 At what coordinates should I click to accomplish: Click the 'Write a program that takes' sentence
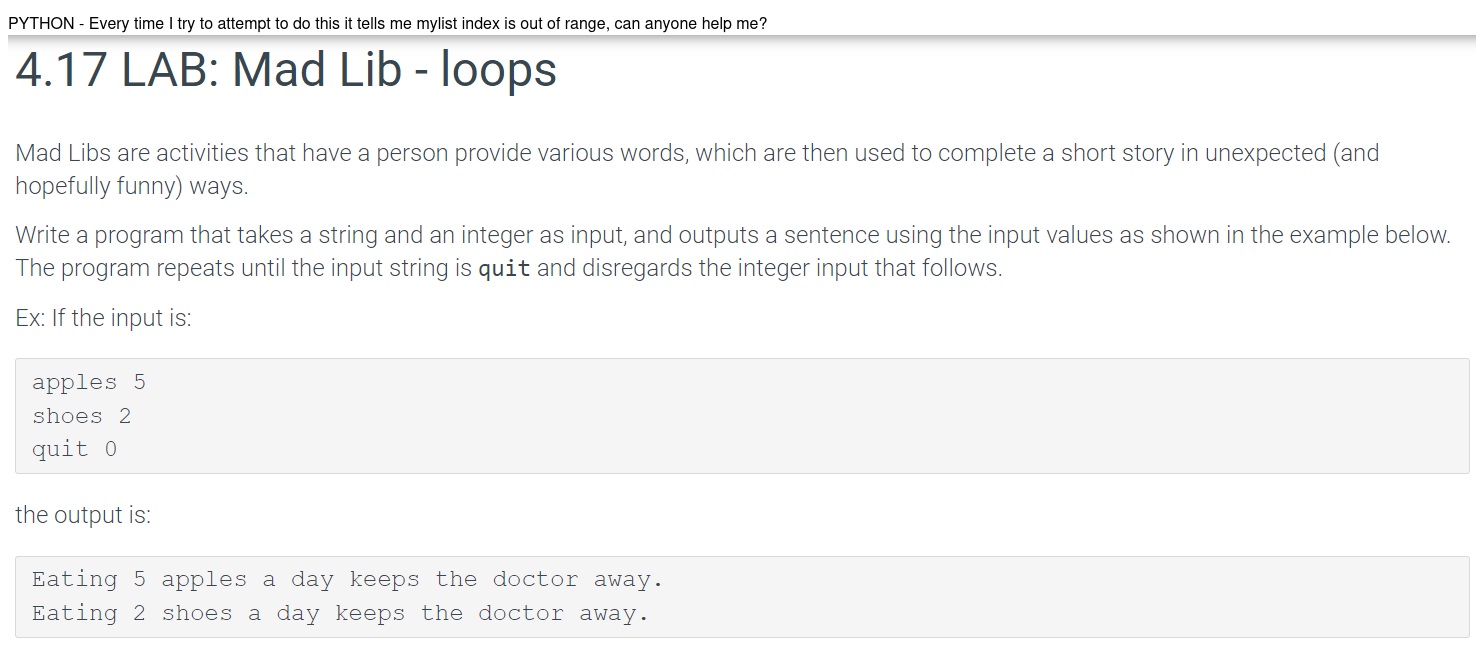[x=733, y=236]
